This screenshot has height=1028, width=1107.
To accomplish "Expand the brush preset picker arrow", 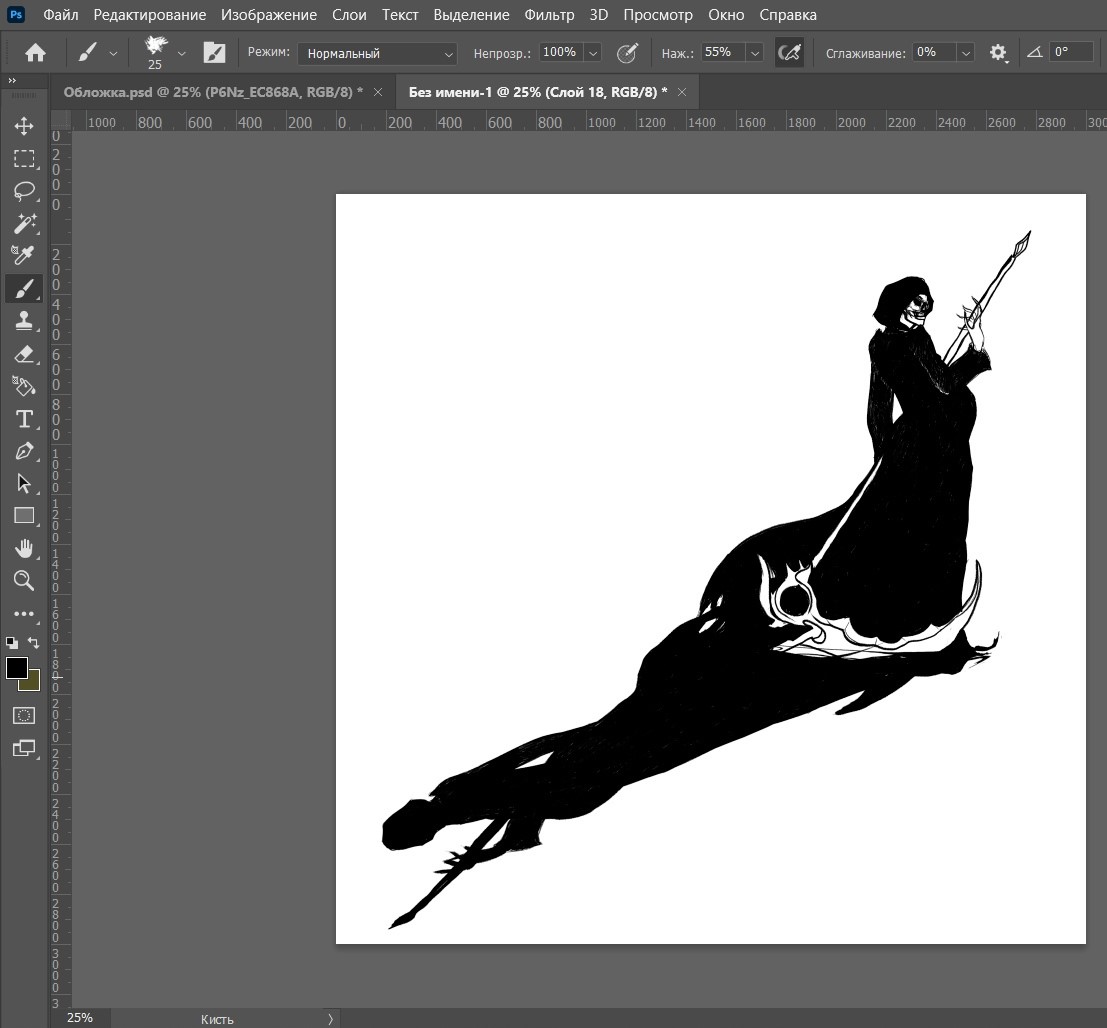I will pos(181,53).
